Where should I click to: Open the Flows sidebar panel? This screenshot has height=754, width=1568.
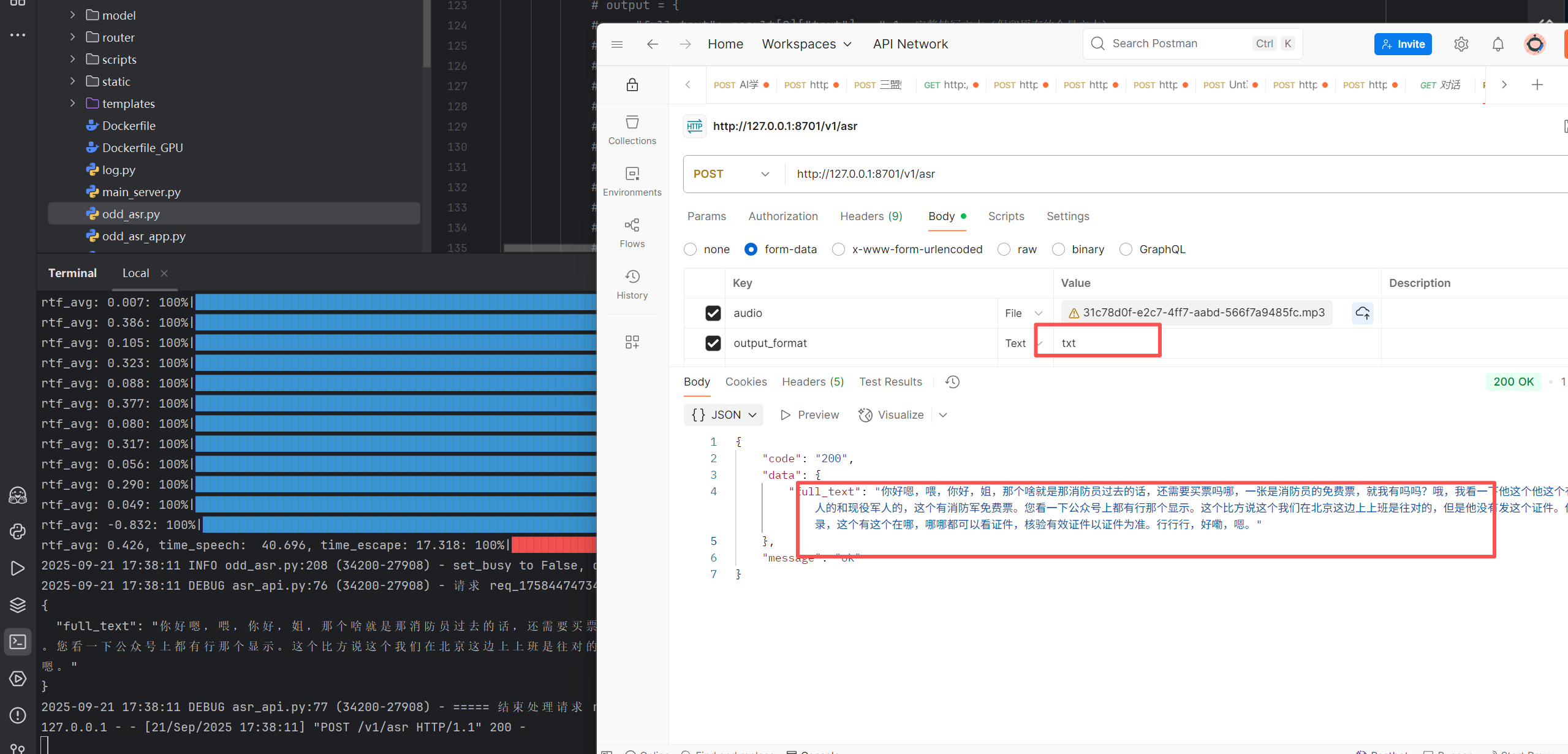[632, 233]
